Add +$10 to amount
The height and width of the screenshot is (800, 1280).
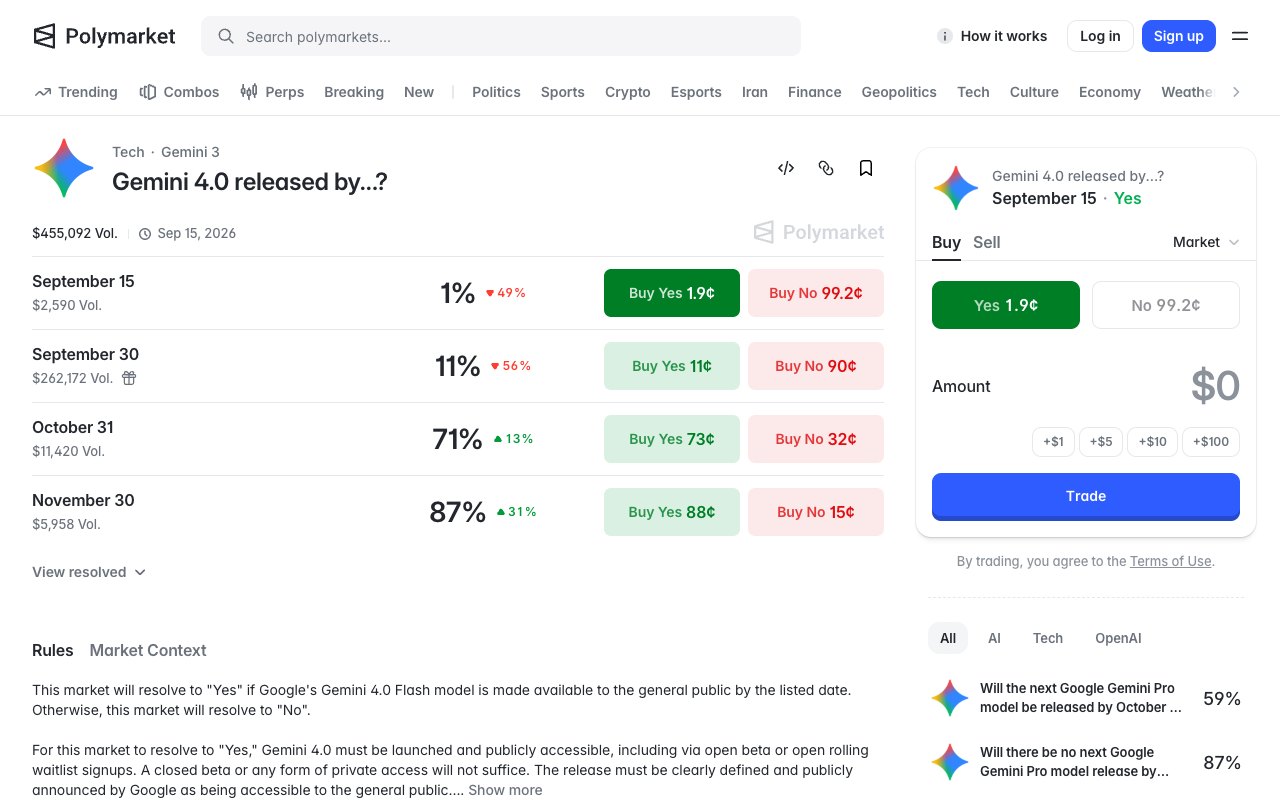(x=1152, y=441)
